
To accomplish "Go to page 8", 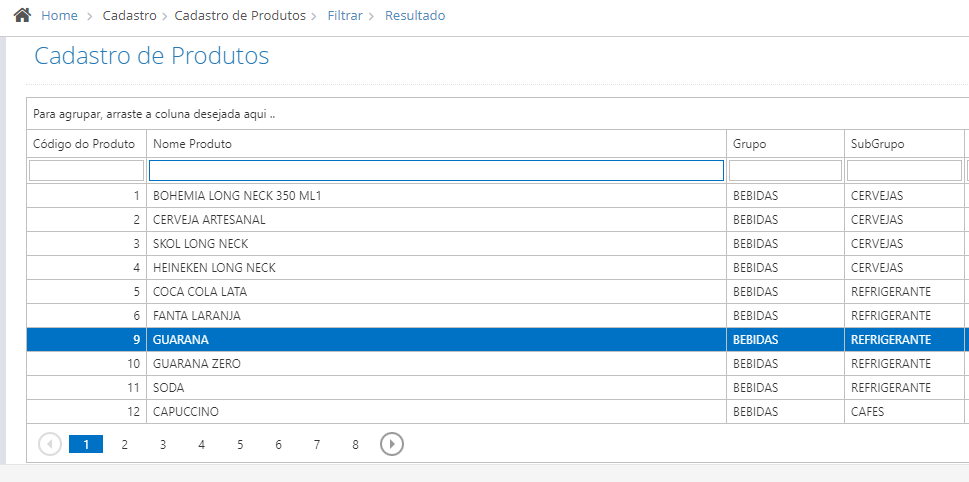I will click(355, 444).
